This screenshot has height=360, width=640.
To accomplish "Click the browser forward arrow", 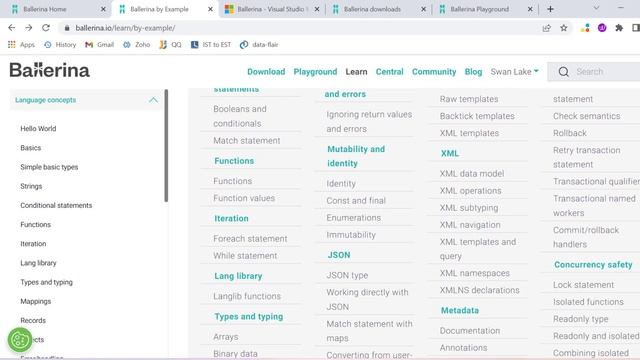I will [29, 28].
